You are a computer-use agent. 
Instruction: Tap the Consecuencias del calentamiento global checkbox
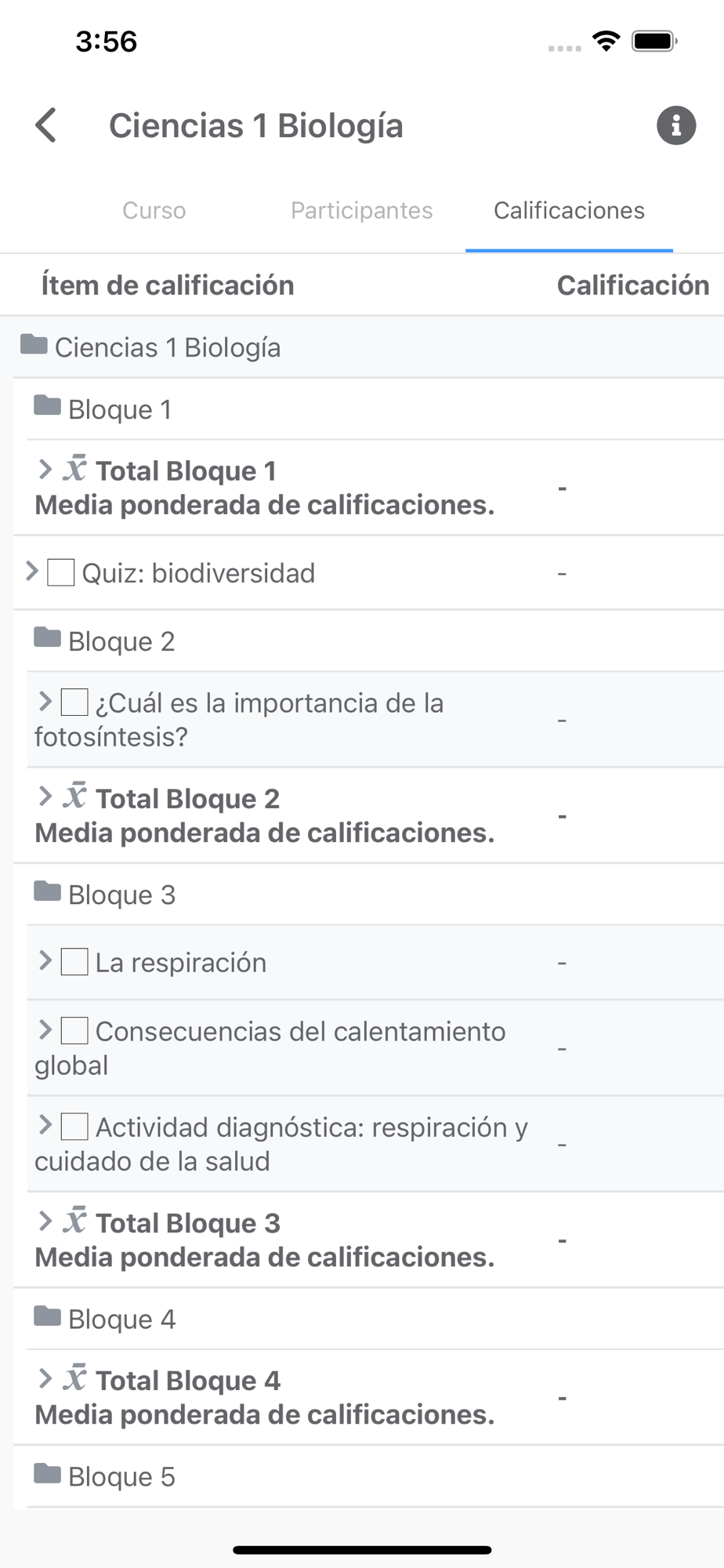(74, 1031)
